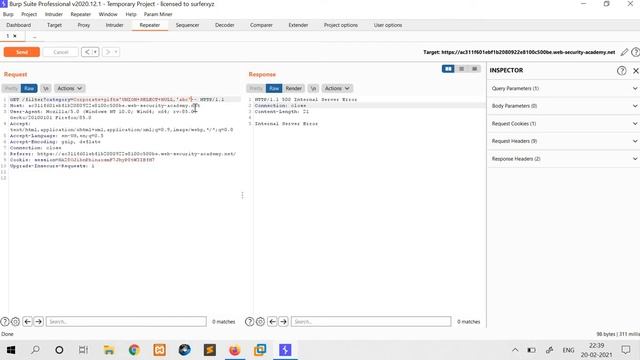Open Repeater help beside the target
Image resolution: width=640 pixels, height=360 pixels.
[635, 52]
